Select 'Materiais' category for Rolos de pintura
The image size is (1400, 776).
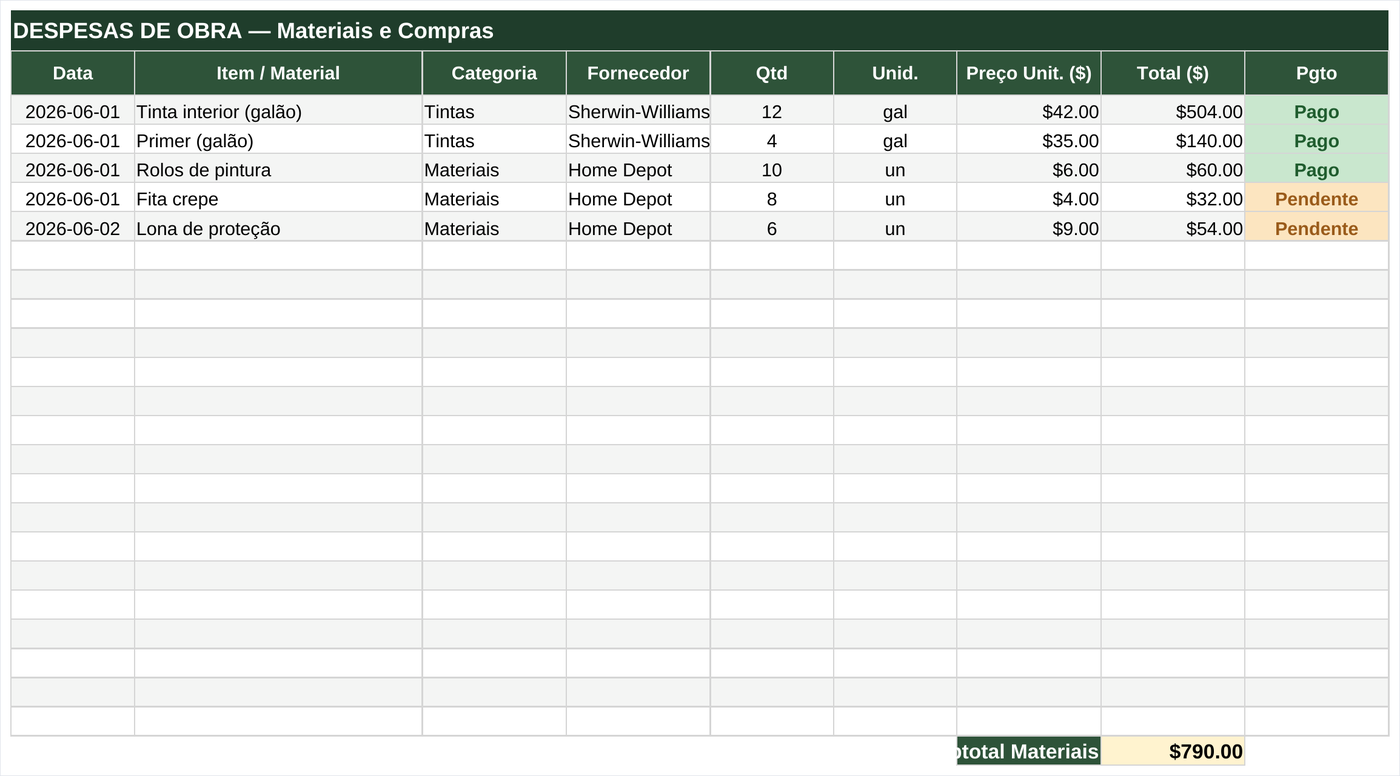(494, 169)
